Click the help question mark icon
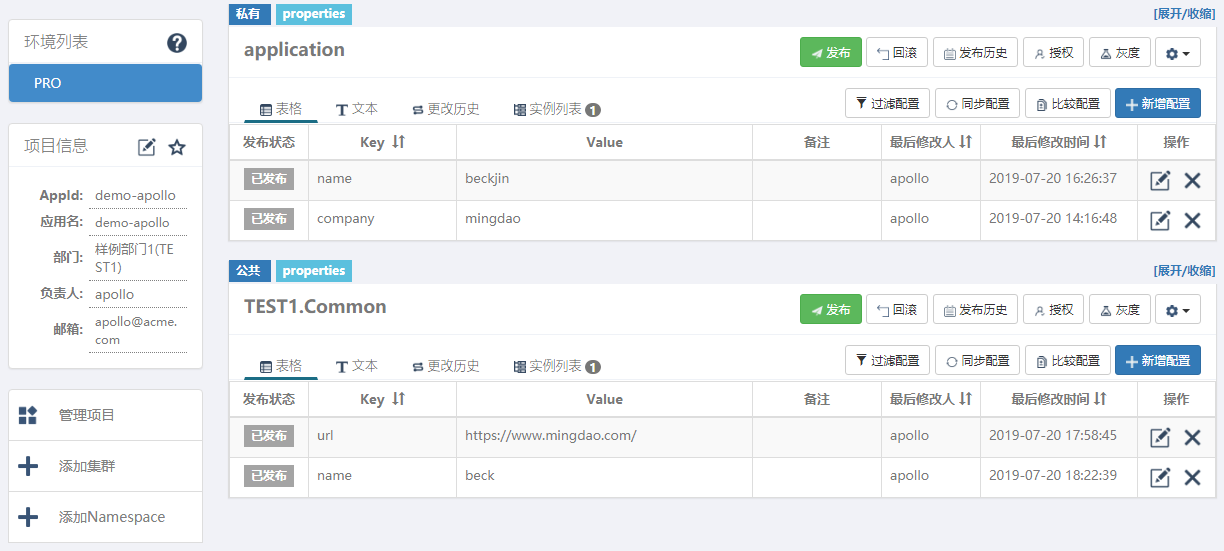1224x551 pixels. (x=177, y=43)
